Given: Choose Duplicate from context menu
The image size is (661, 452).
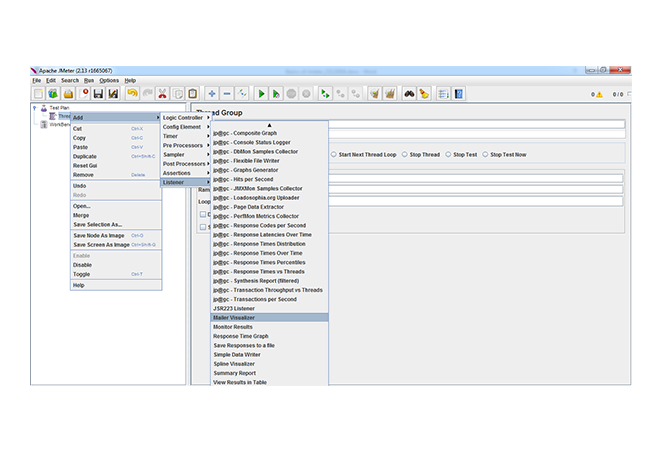Looking at the screenshot, I should (x=116, y=156).
